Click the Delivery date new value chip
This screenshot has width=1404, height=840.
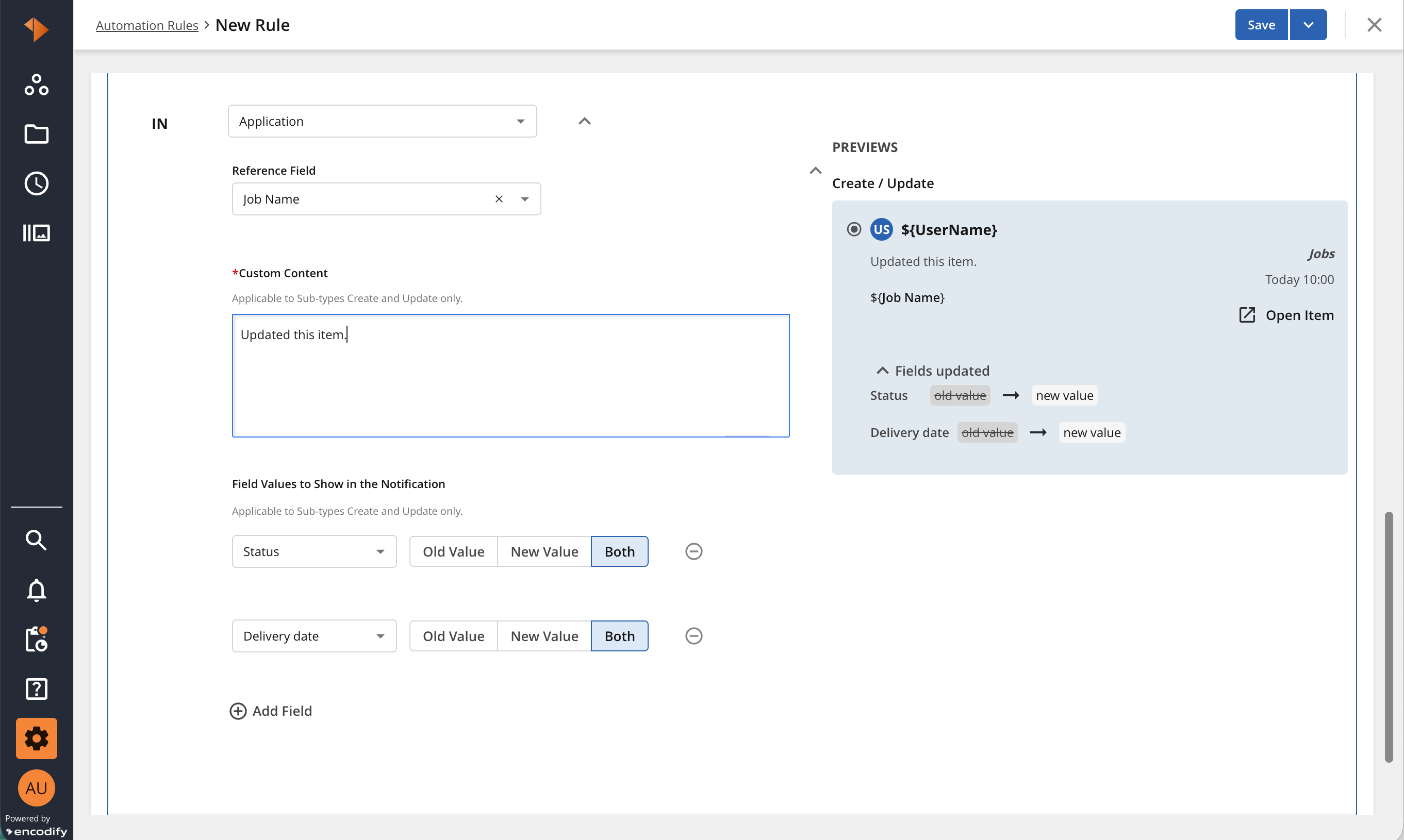(1092, 433)
